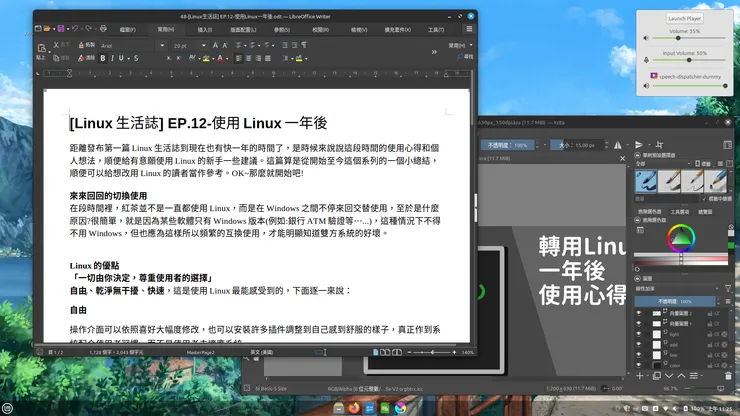The image size is (740, 416).
Task: Click the increase font size icon
Action: point(216,45)
